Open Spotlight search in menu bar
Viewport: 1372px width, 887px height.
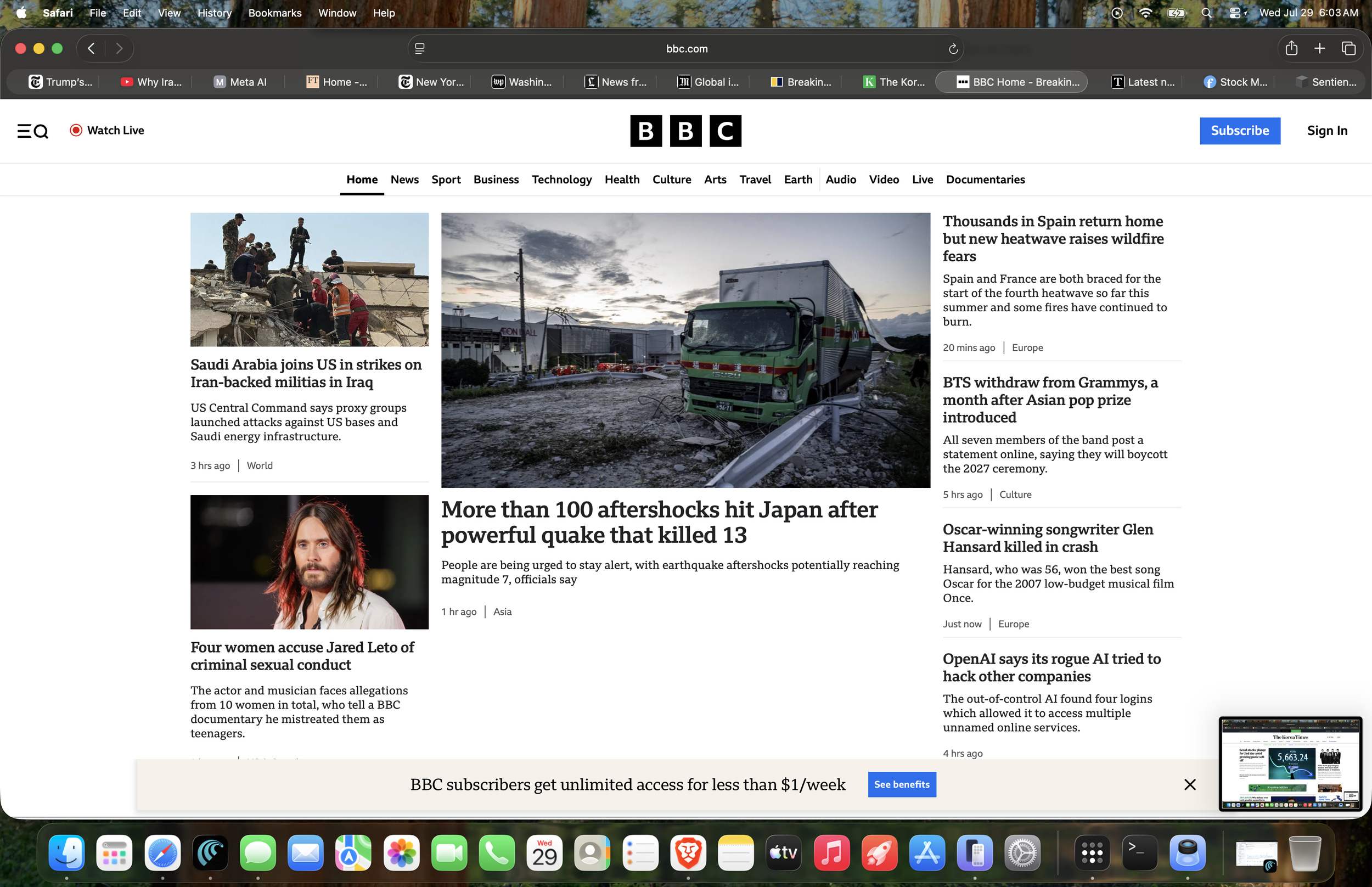1206,13
